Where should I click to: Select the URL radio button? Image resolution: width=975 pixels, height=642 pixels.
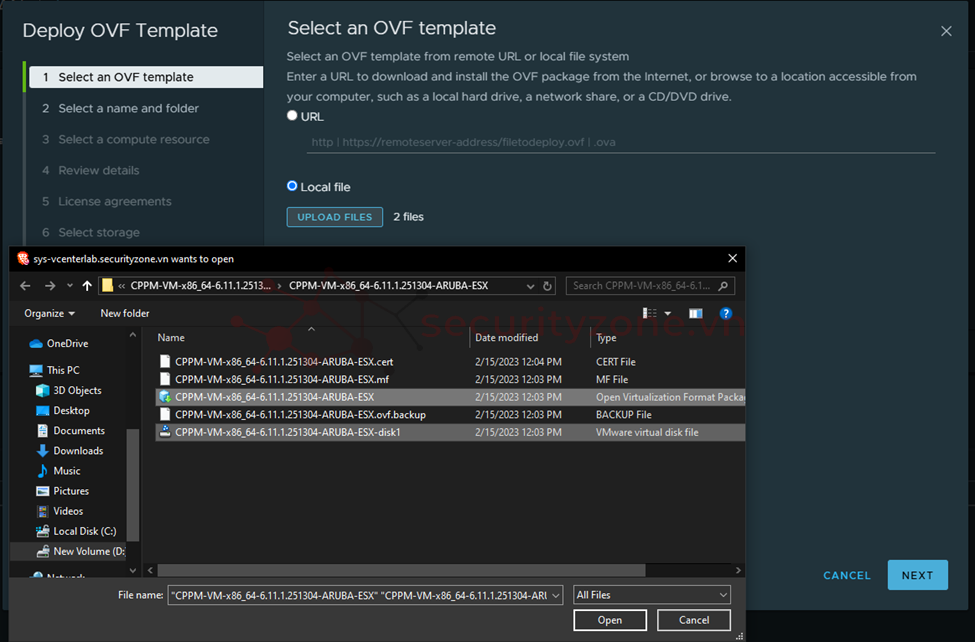pos(292,116)
